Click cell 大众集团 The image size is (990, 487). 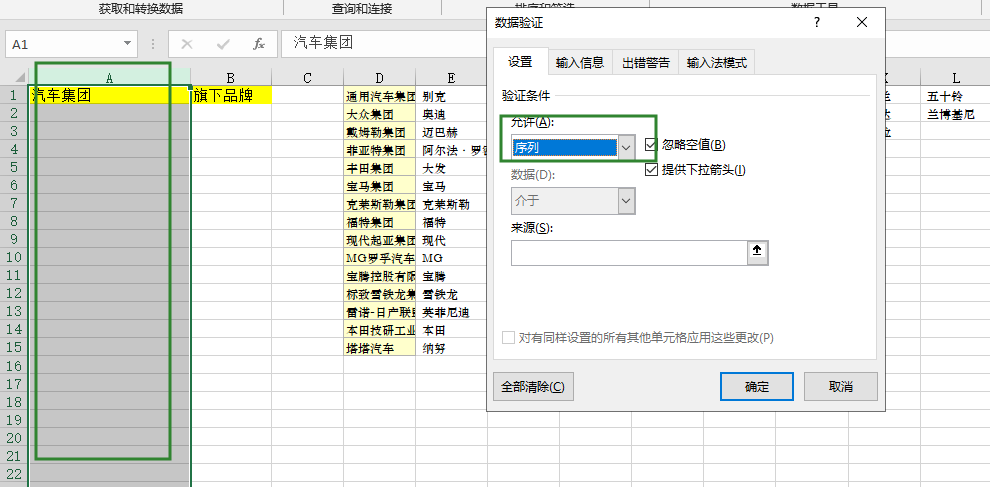[x=379, y=115]
